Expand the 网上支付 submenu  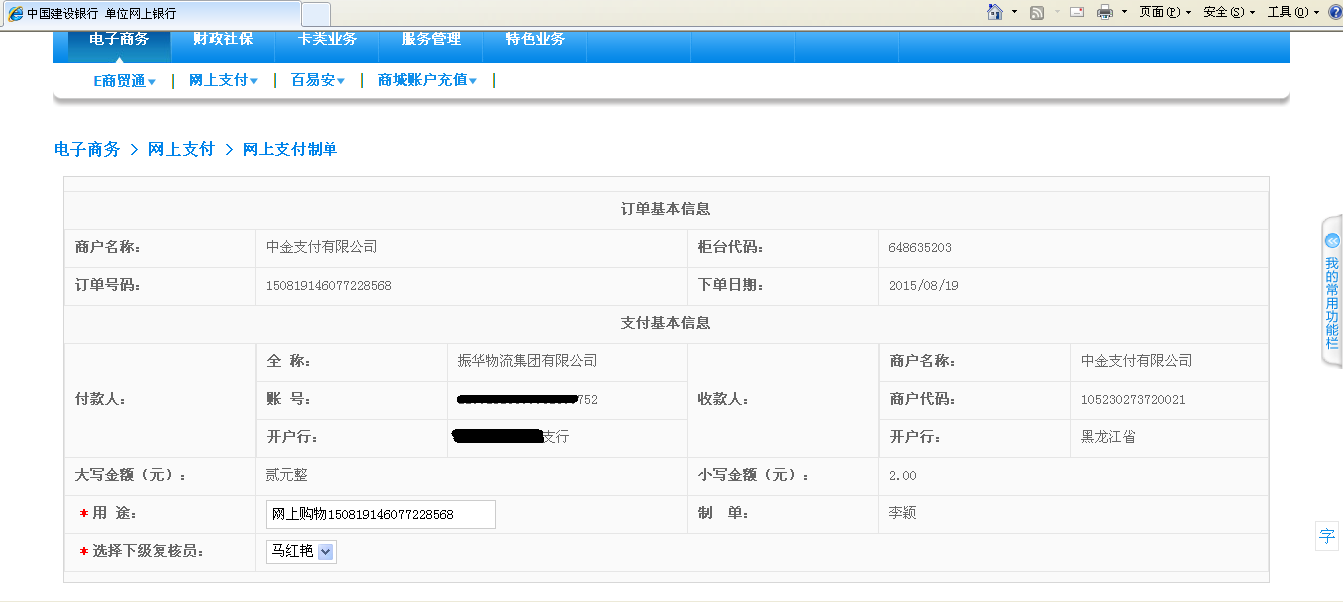223,81
